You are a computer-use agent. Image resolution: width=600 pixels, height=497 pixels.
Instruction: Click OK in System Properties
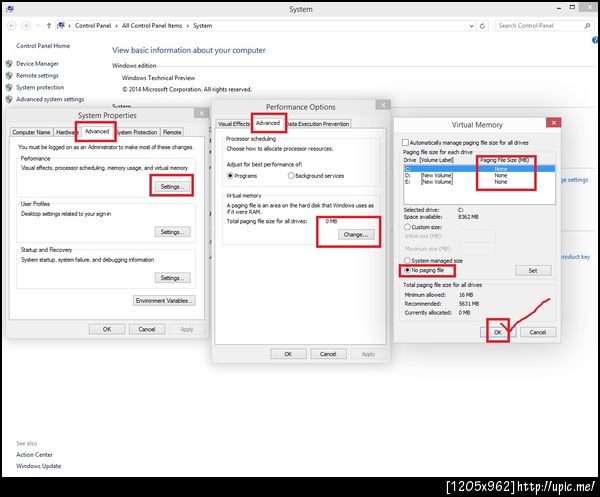(x=107, y=329)
